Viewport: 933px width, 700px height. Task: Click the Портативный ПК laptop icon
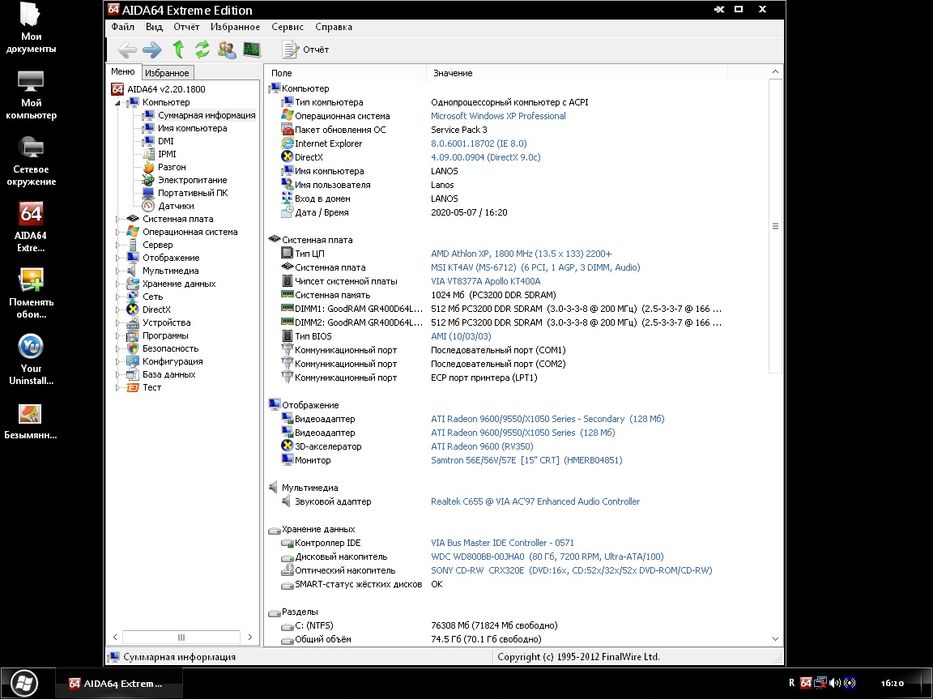pos(148,193)
